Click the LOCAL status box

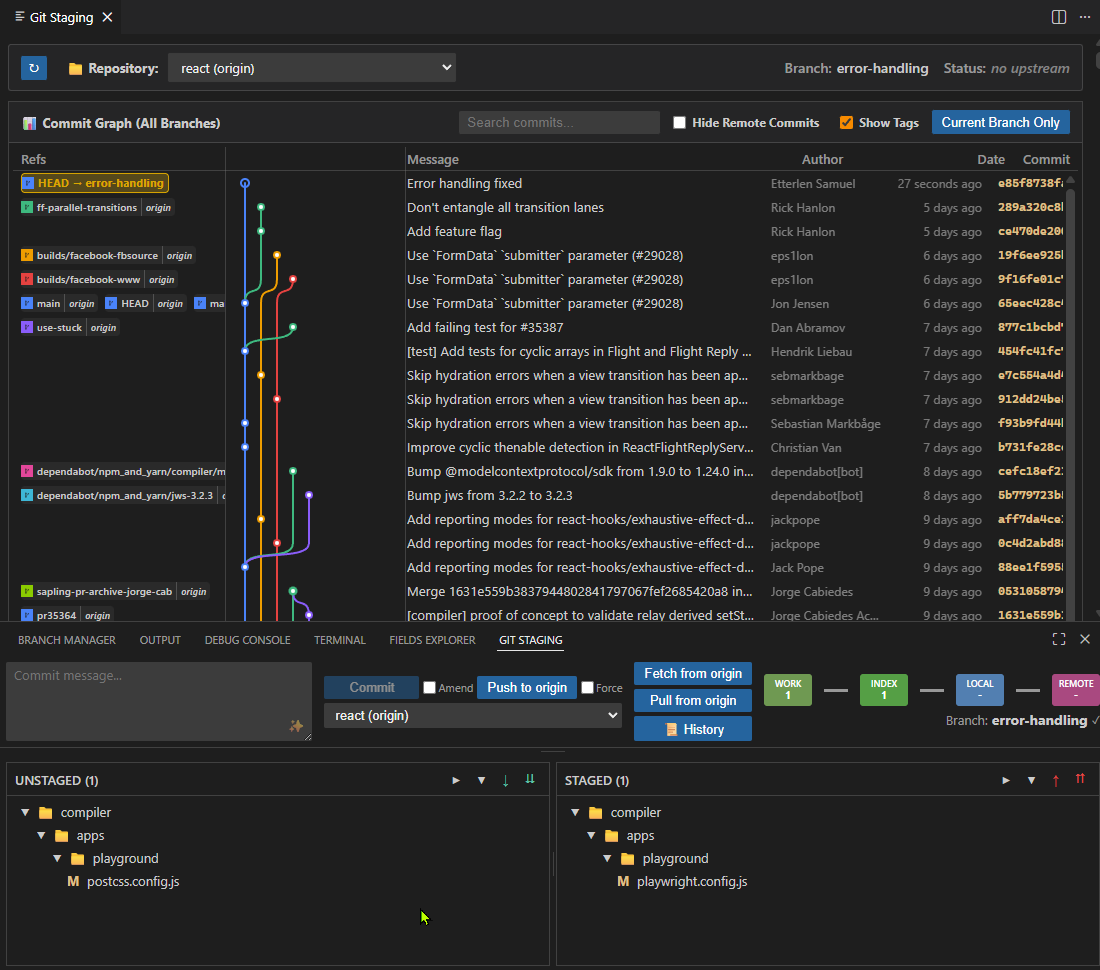[x=980, y=689]
